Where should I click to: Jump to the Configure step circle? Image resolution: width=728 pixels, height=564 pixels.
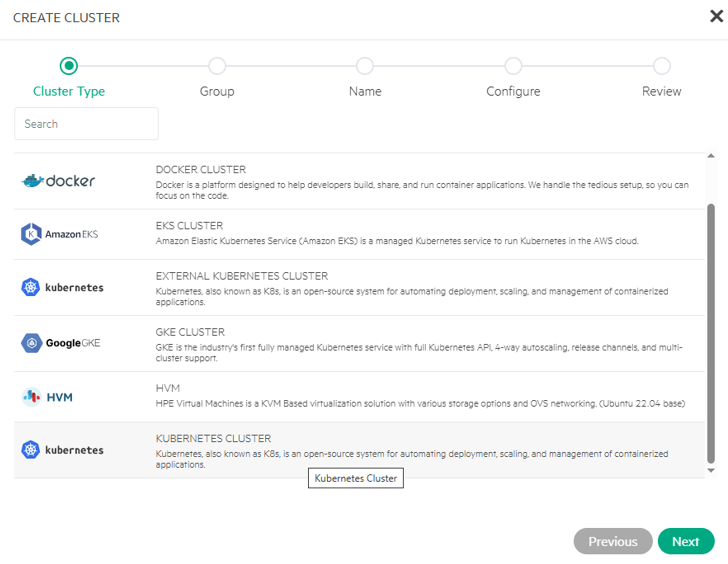[x=513, y=66]
